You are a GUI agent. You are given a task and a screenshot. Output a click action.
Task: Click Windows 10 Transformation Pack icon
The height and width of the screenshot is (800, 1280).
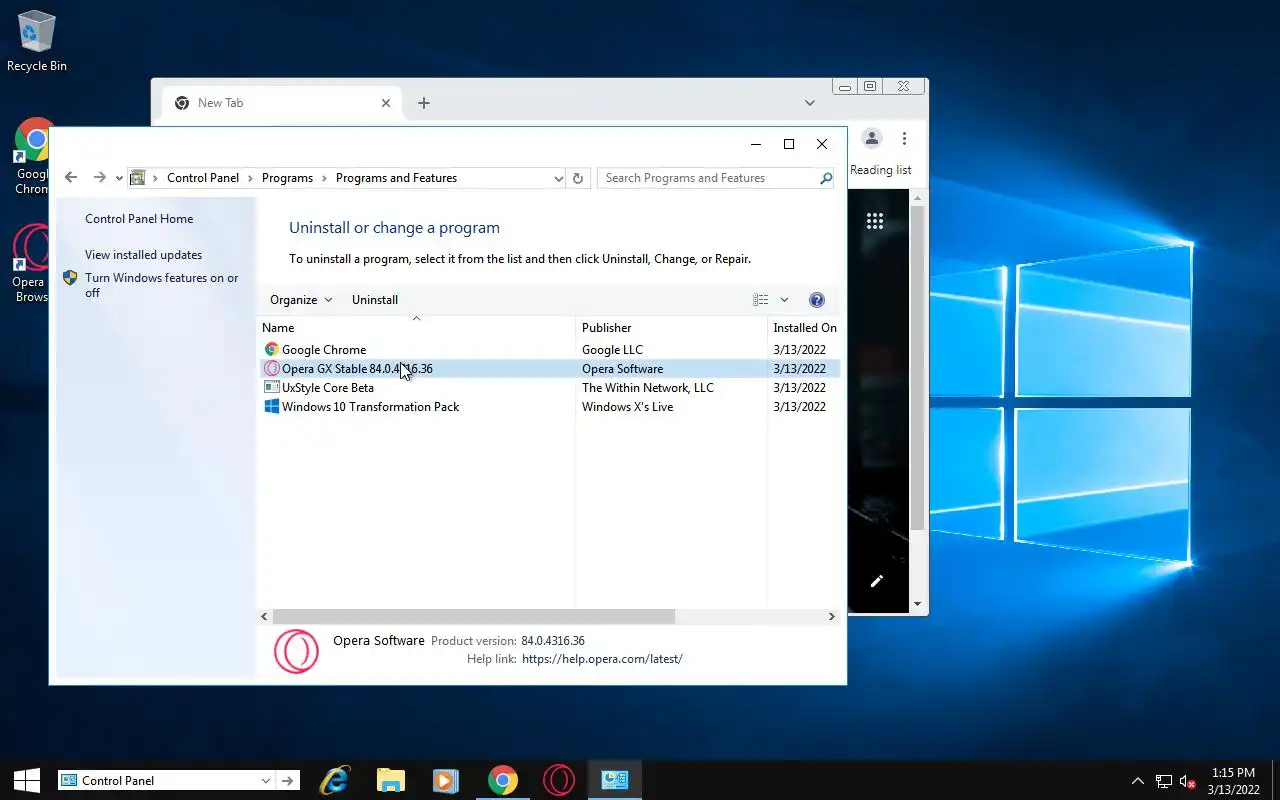pyautogui.click(x=271, y=407)
